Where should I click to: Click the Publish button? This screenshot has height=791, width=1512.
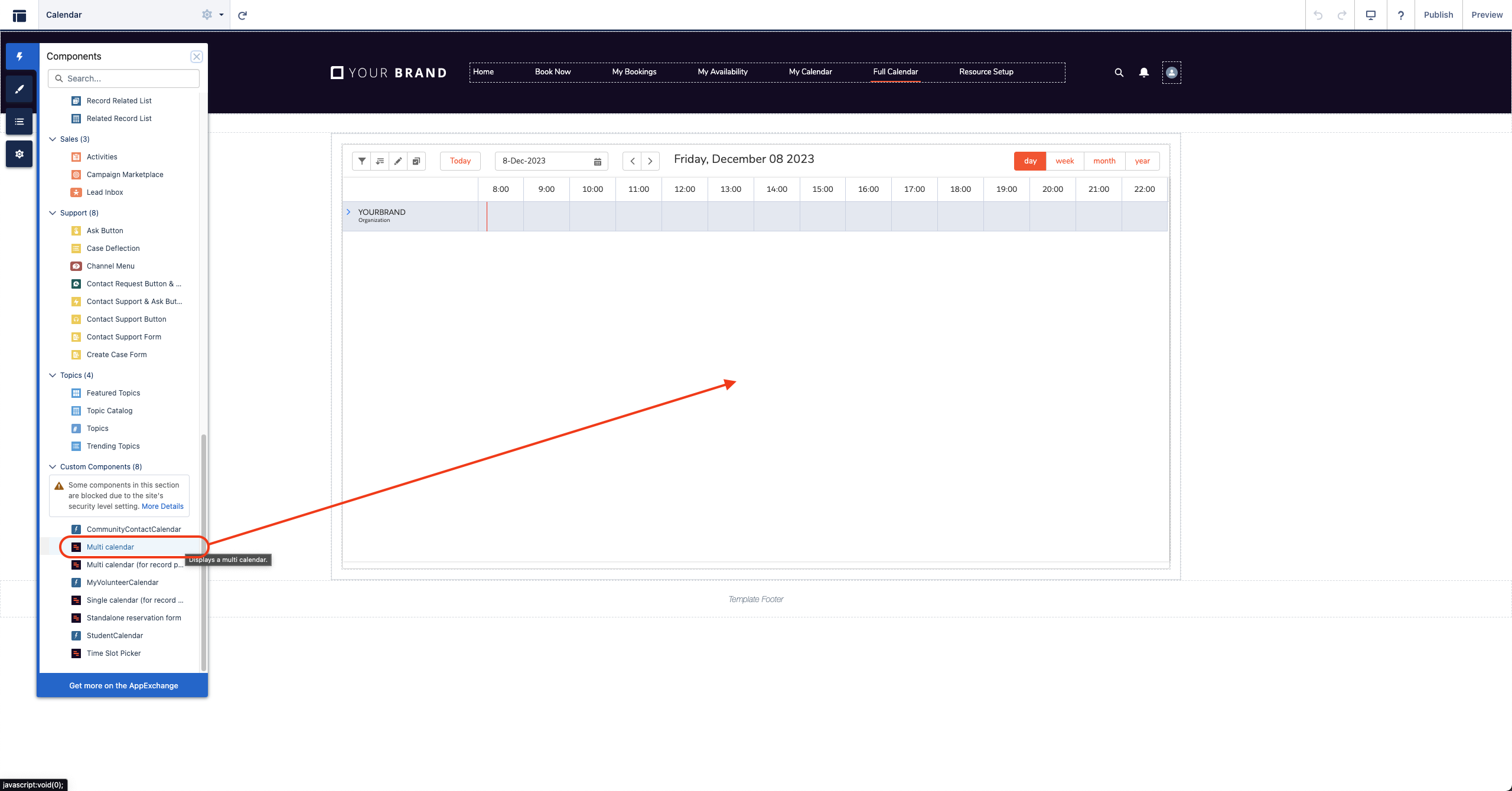1438,15
